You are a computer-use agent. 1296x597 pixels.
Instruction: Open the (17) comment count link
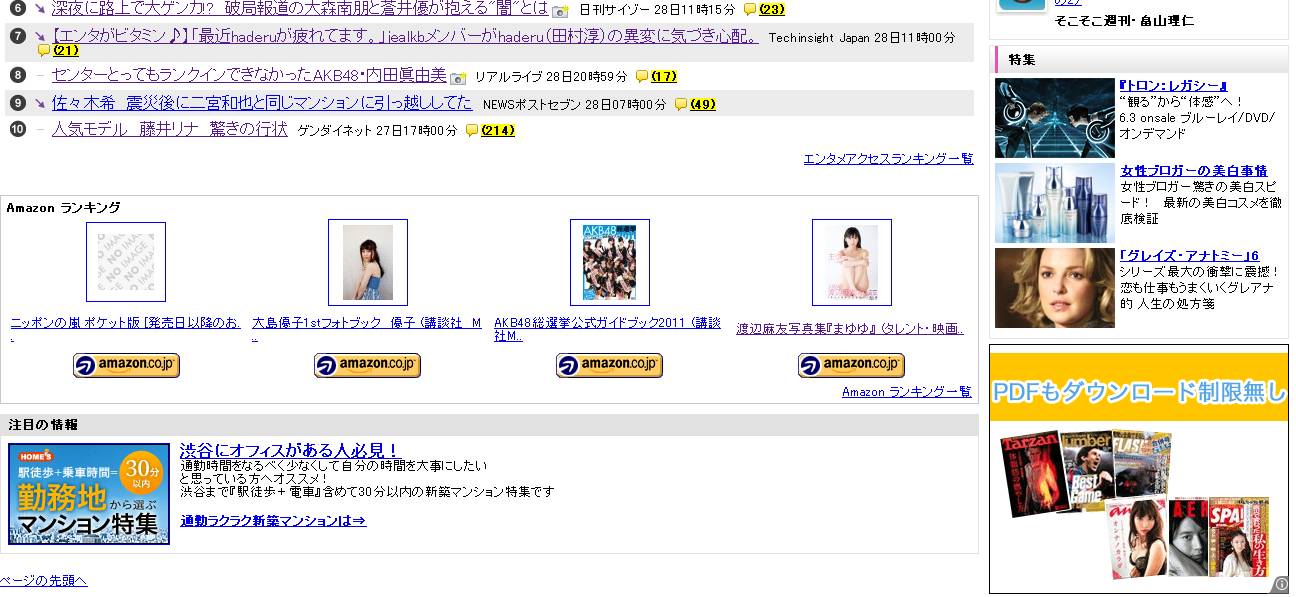pyautogui.click(x=664, y=76)
